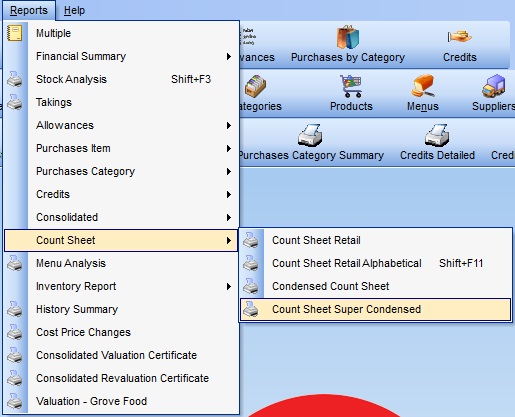Click the Credits Detailed printer icon
The width and height of the screenshot is (515, 417).
point(437,135)
